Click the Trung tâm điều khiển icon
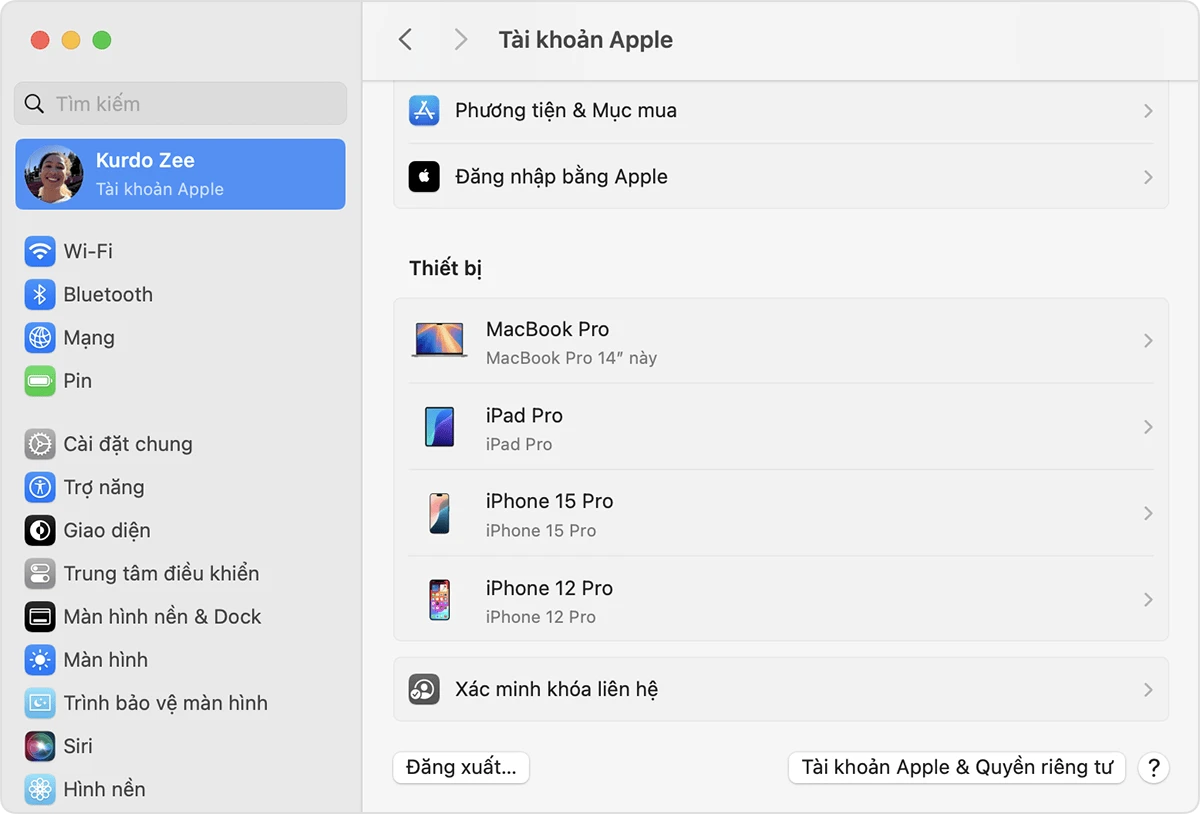 click(x=39, y=573)
